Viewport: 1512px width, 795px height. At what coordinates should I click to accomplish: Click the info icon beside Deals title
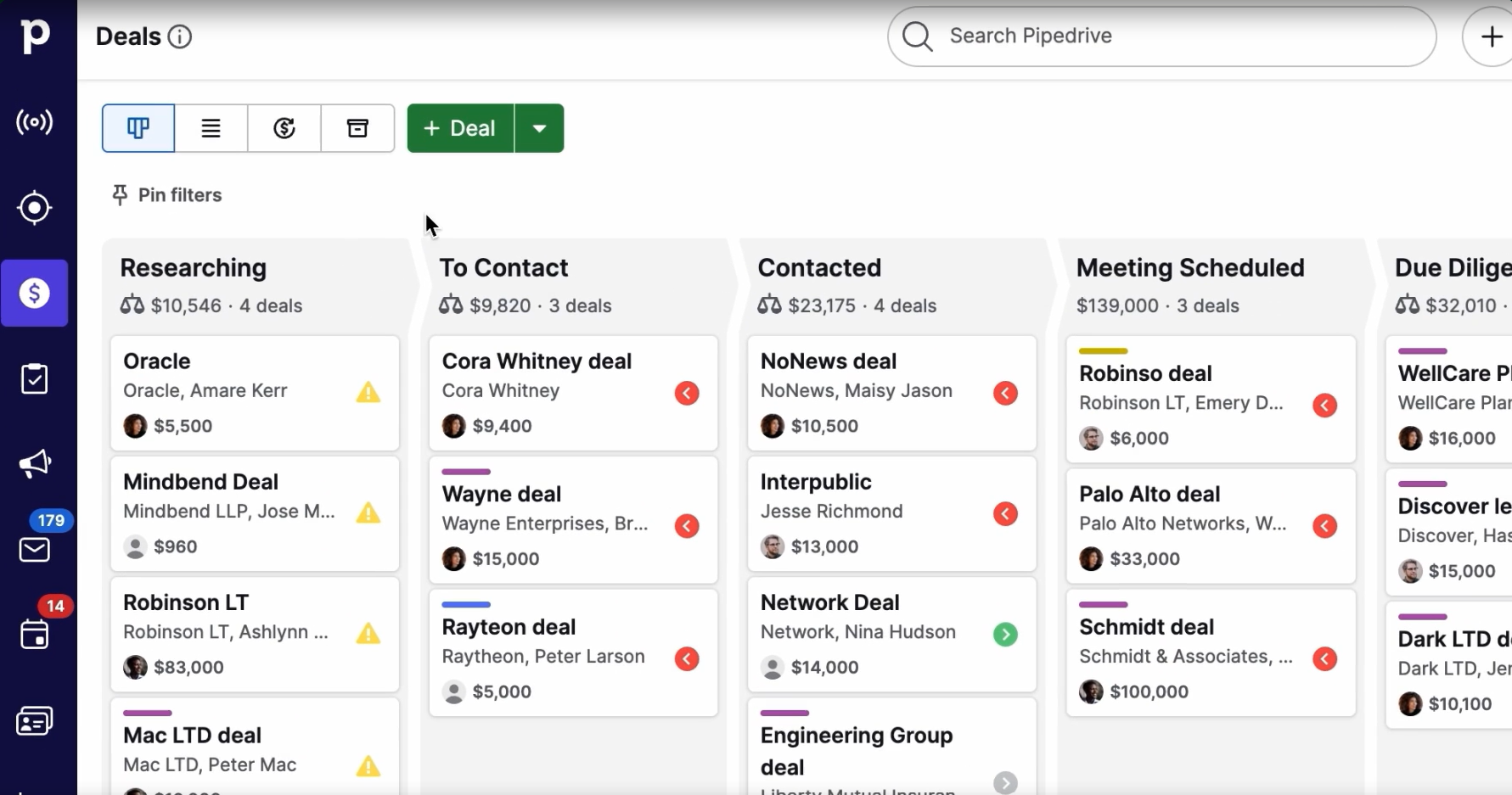tap(180, 36)
